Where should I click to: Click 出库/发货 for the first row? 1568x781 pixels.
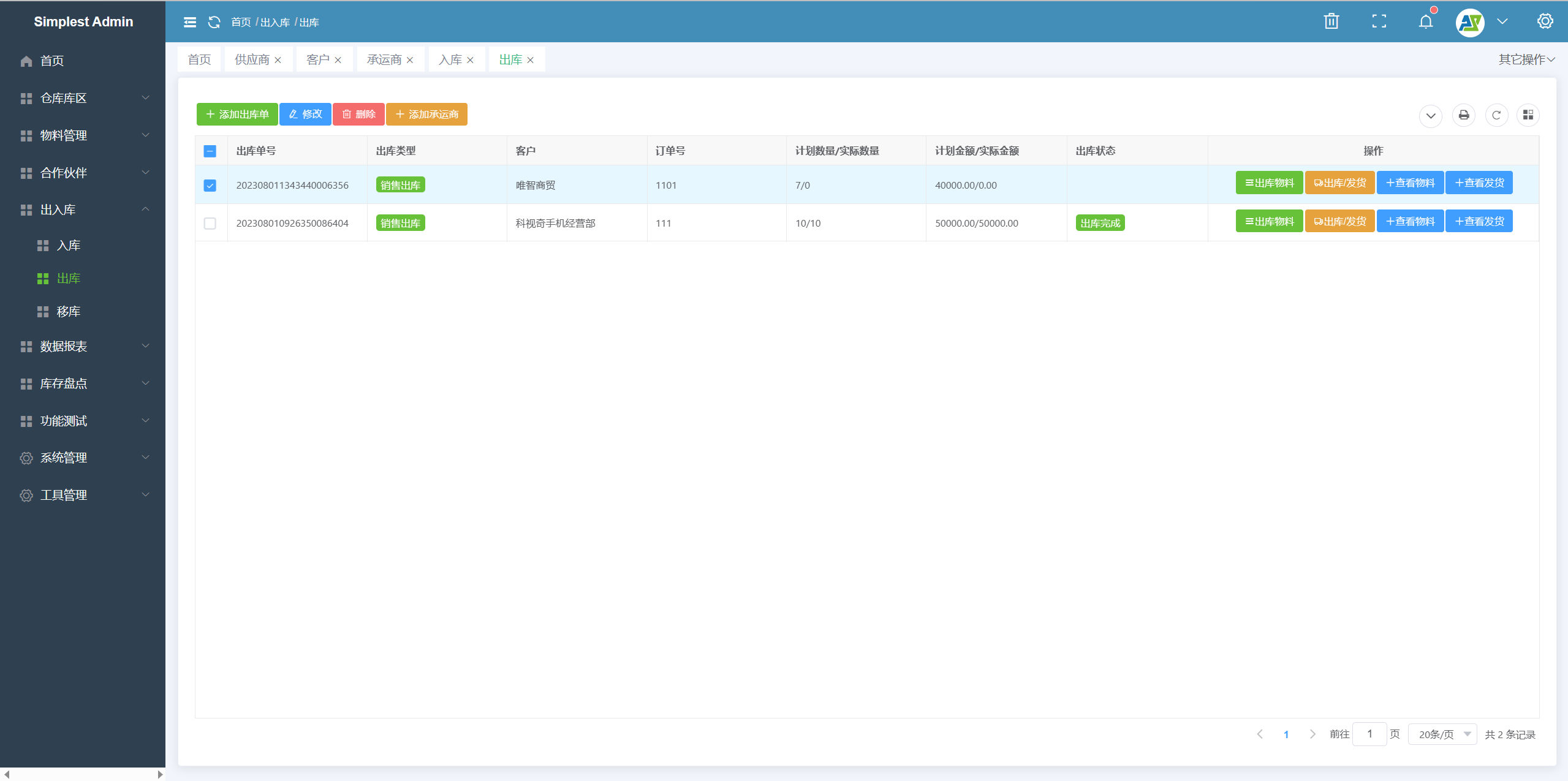point(1339,183)
